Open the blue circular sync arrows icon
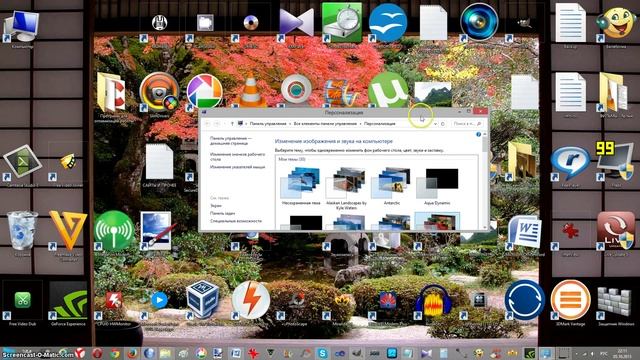 coord(524,300)
